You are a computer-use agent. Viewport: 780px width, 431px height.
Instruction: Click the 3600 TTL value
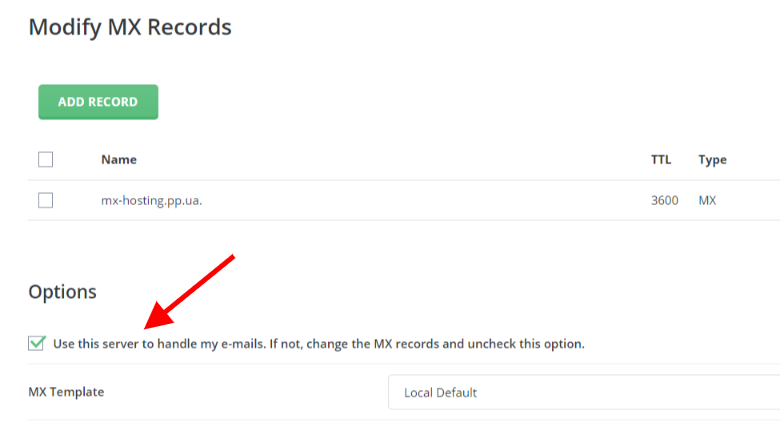[664, 200]
